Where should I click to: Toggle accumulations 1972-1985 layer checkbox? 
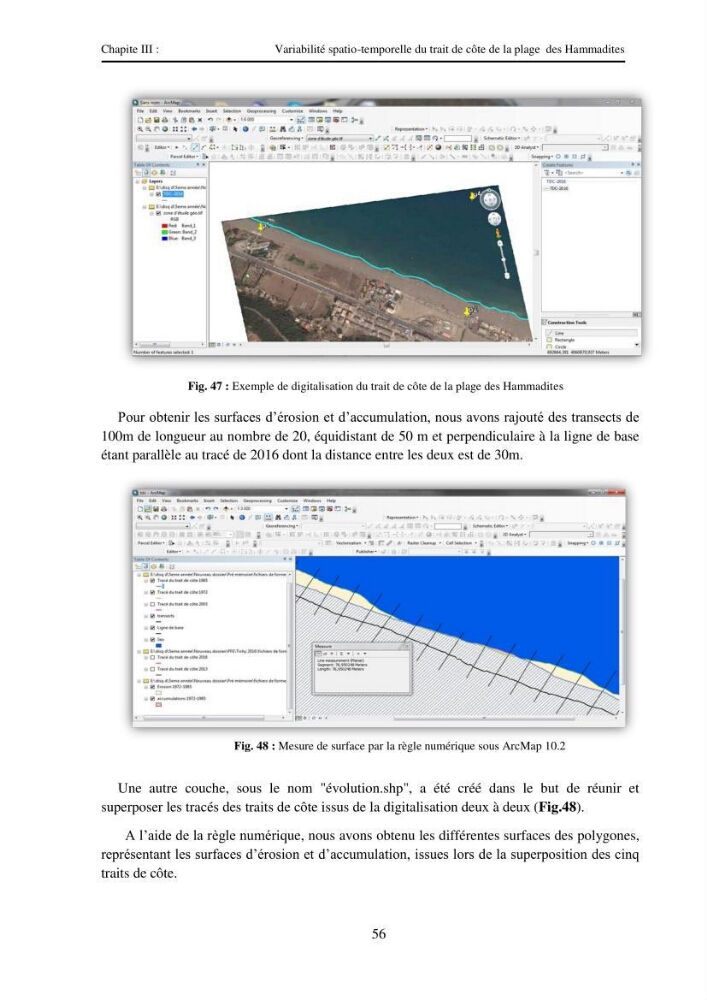point(152,699)
